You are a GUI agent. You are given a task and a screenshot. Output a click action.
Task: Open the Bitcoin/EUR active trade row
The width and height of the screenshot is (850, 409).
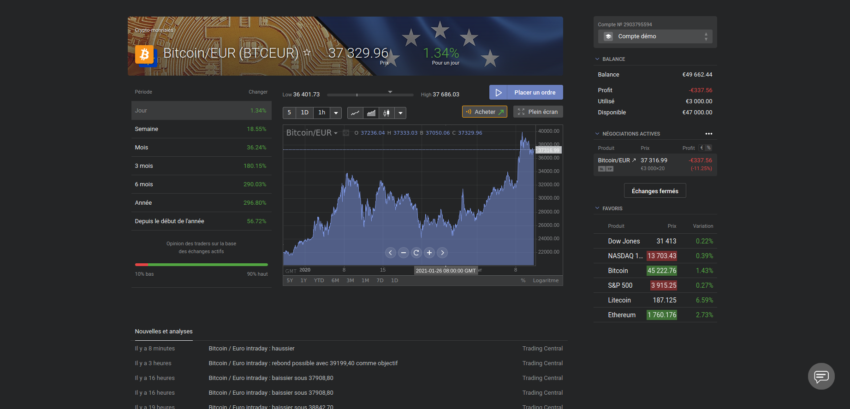pyautogui.click(x=655, y=164)
